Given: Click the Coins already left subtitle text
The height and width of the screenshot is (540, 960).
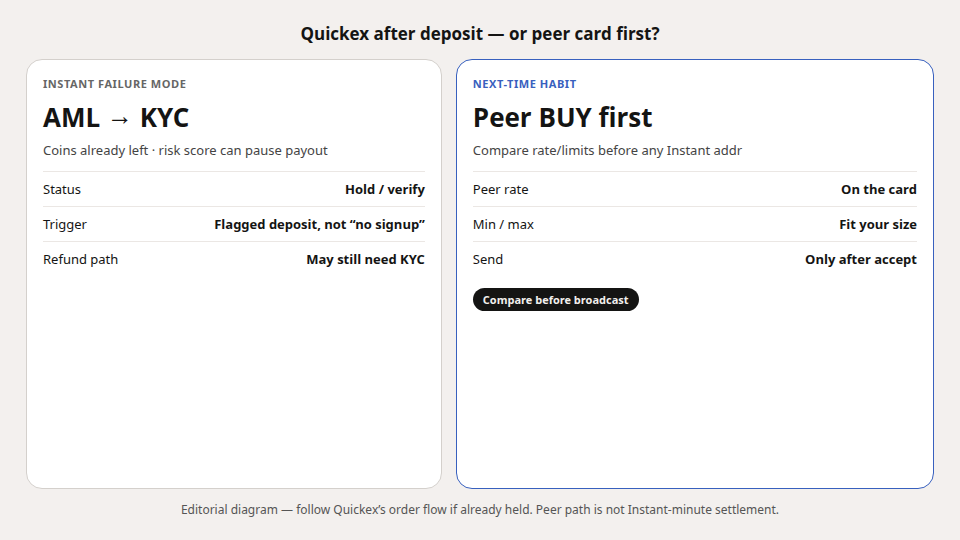Looking at the screenshot, I should click(x=186, y=151).
